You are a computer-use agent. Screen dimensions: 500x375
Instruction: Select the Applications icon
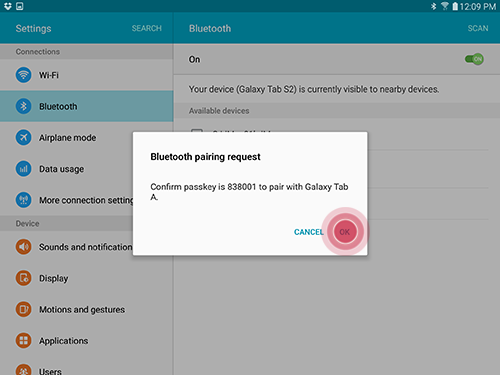pyautogui.click(x=23, y=340)
